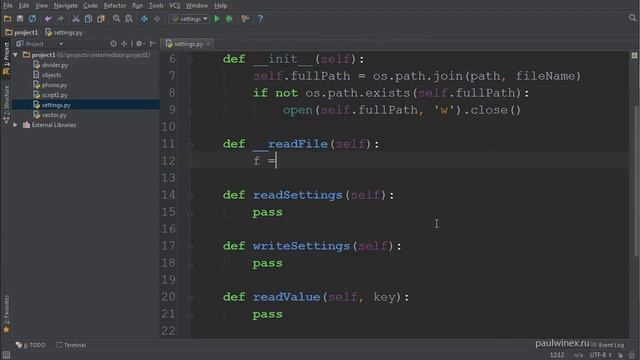The height and width of the screenshot is (360, 640).
Task: Click project1 in the navigation breadcrumb
Action: (x=22, y=32)
